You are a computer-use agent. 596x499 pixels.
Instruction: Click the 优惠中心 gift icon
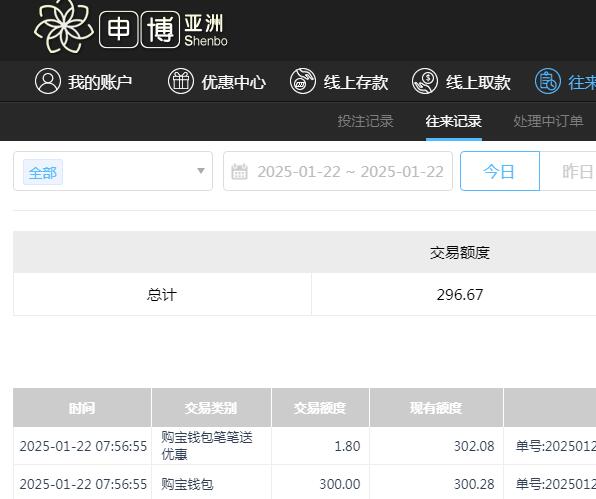coord(181,81)
